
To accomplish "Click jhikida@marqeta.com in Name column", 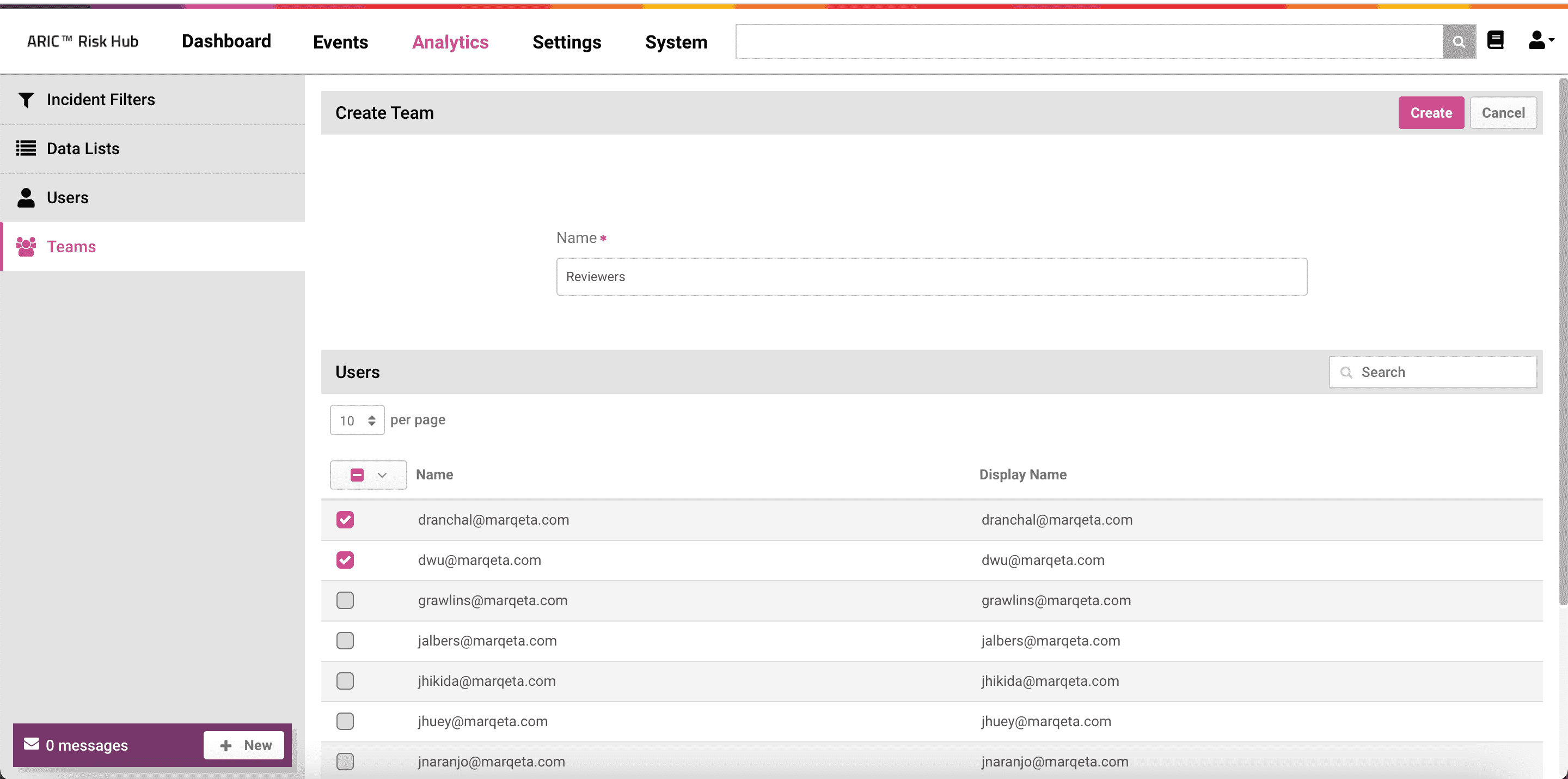I will click(x=486, y=681).
